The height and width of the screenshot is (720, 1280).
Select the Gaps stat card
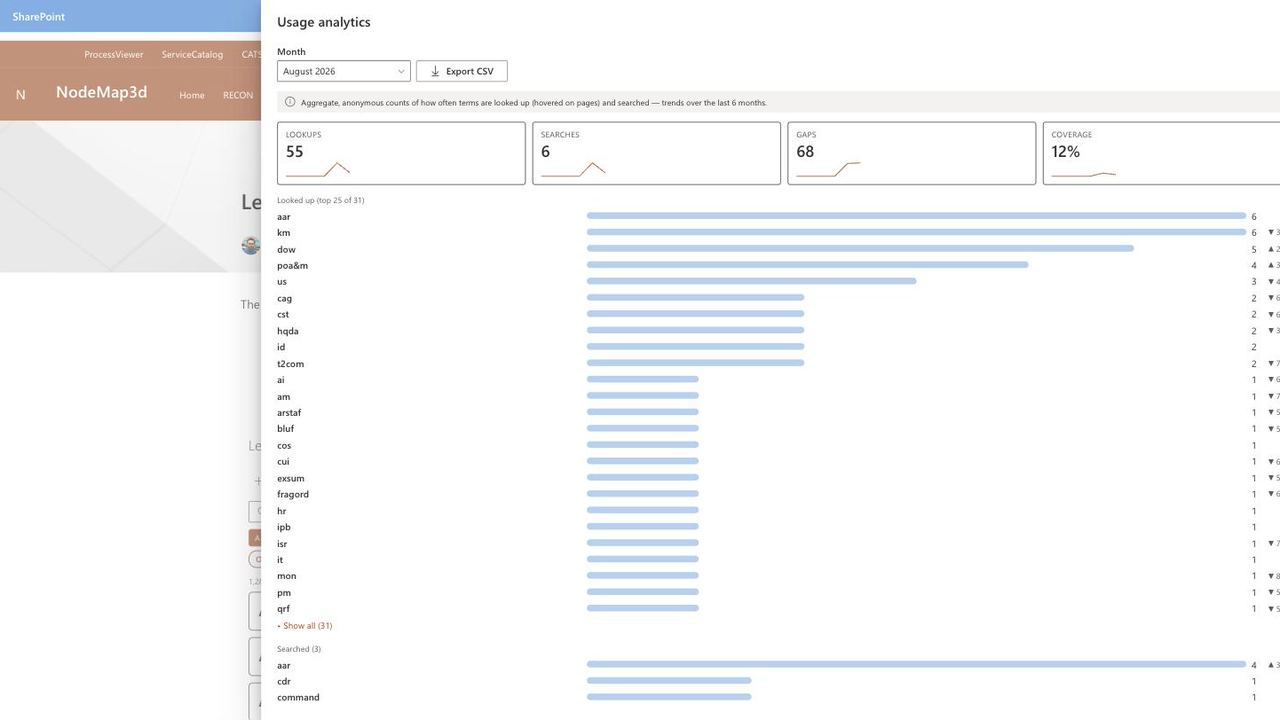click(x=911, y=153)
